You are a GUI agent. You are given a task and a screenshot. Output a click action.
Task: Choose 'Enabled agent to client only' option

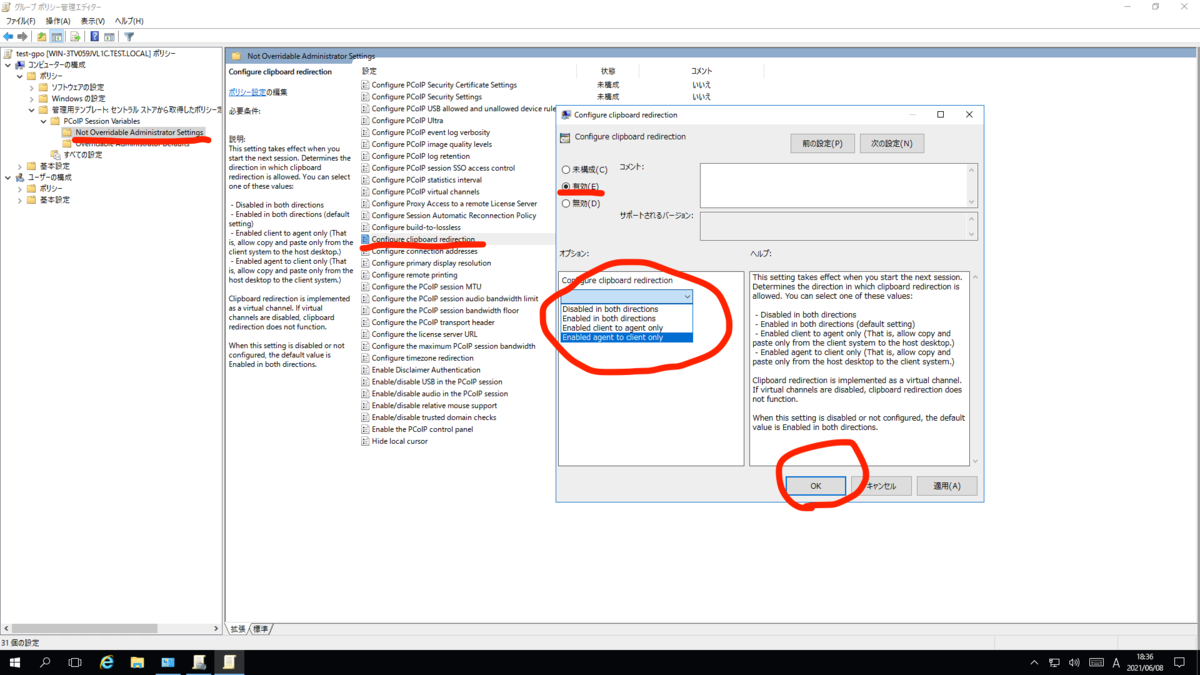click(627, 338)
